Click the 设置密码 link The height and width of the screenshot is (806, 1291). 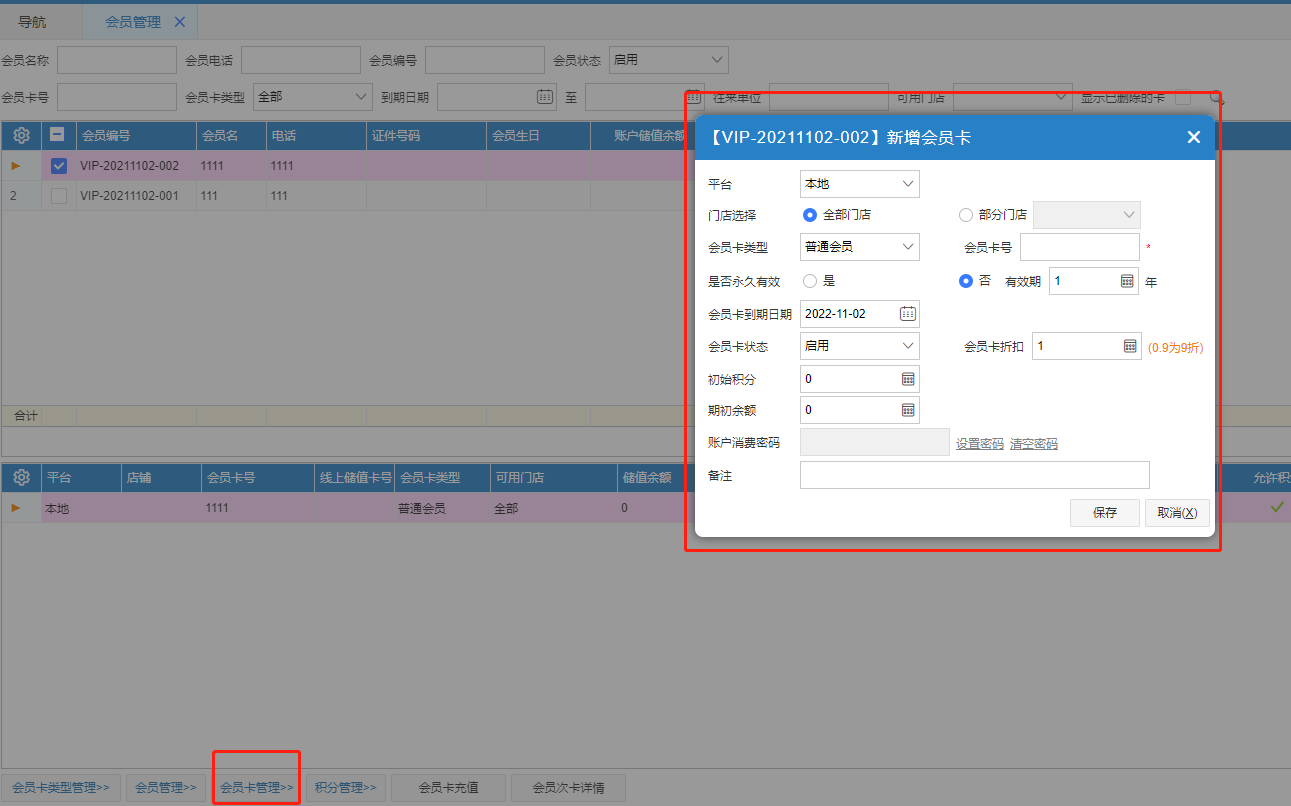click(980, 444)
